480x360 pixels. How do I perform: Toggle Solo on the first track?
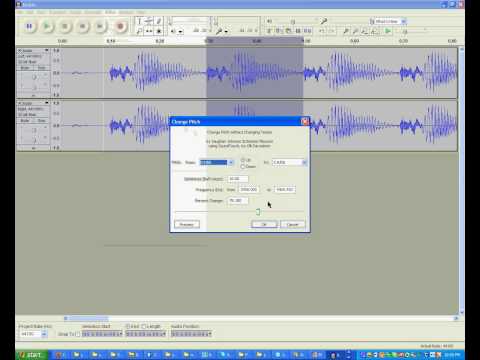coord(41,68)
